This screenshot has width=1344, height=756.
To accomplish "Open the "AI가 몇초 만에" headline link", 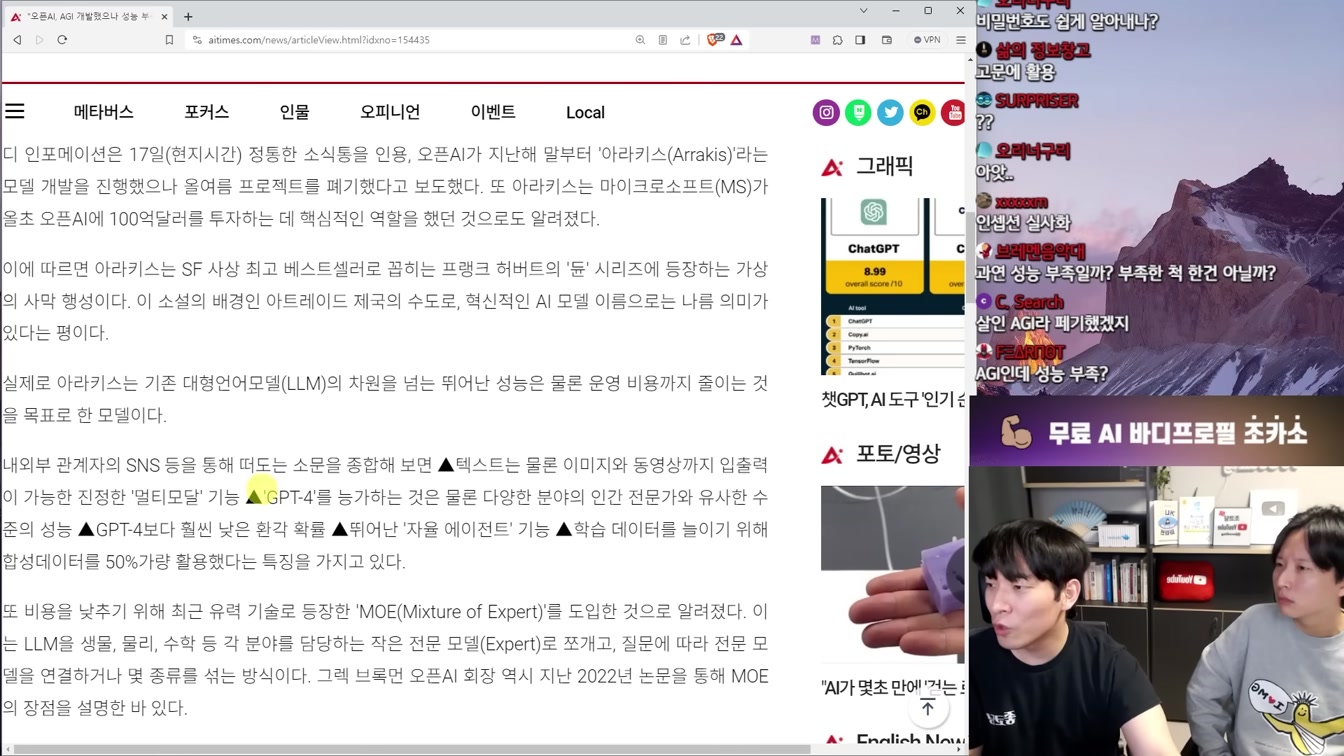I will click(x=893, y=687).
